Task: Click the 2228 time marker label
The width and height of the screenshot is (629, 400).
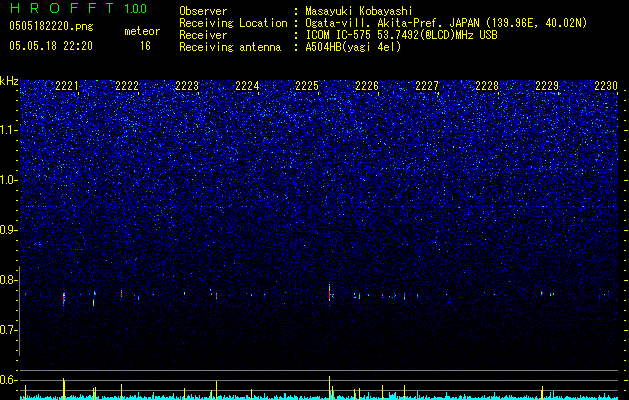Action: coord(487,86)
